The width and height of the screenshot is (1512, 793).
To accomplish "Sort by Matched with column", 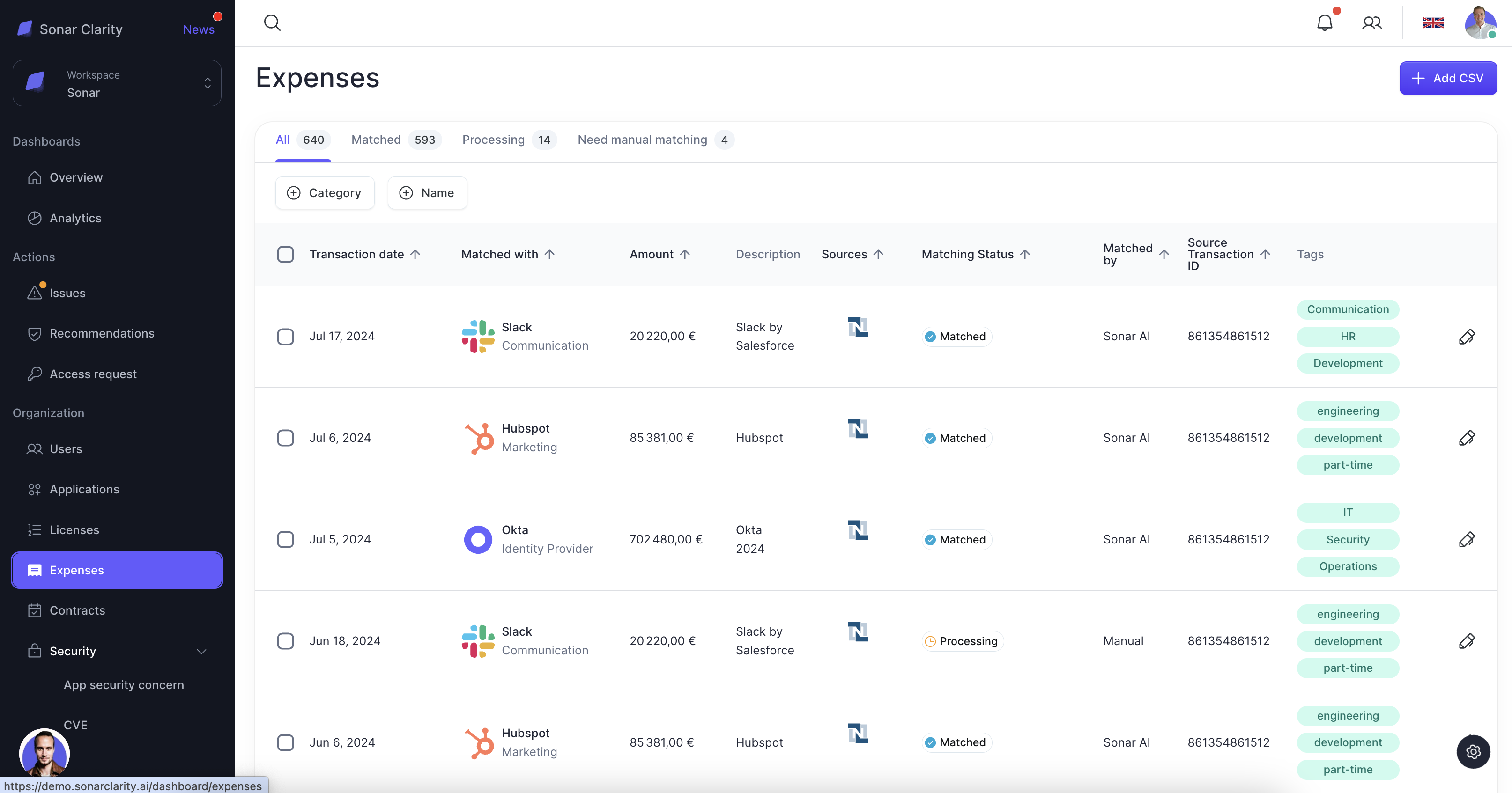I will coord(508,254).
